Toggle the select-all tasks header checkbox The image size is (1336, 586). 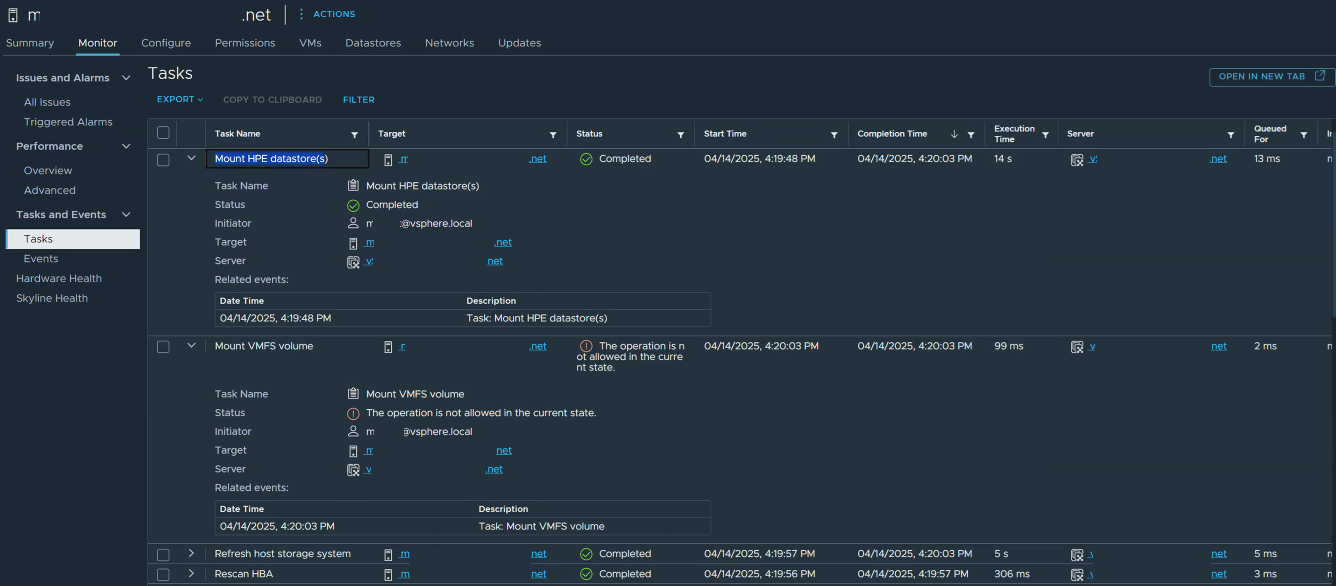[163, 133]
